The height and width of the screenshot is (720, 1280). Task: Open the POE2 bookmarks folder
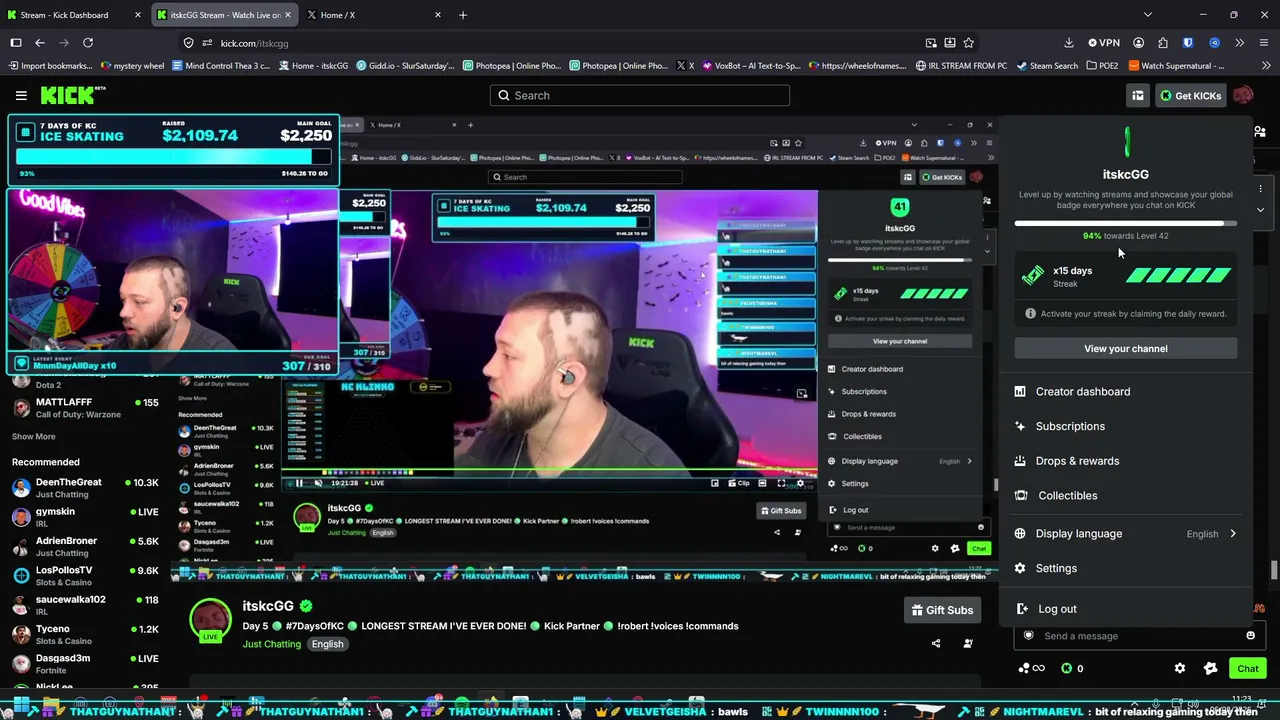click(1102, 66)
